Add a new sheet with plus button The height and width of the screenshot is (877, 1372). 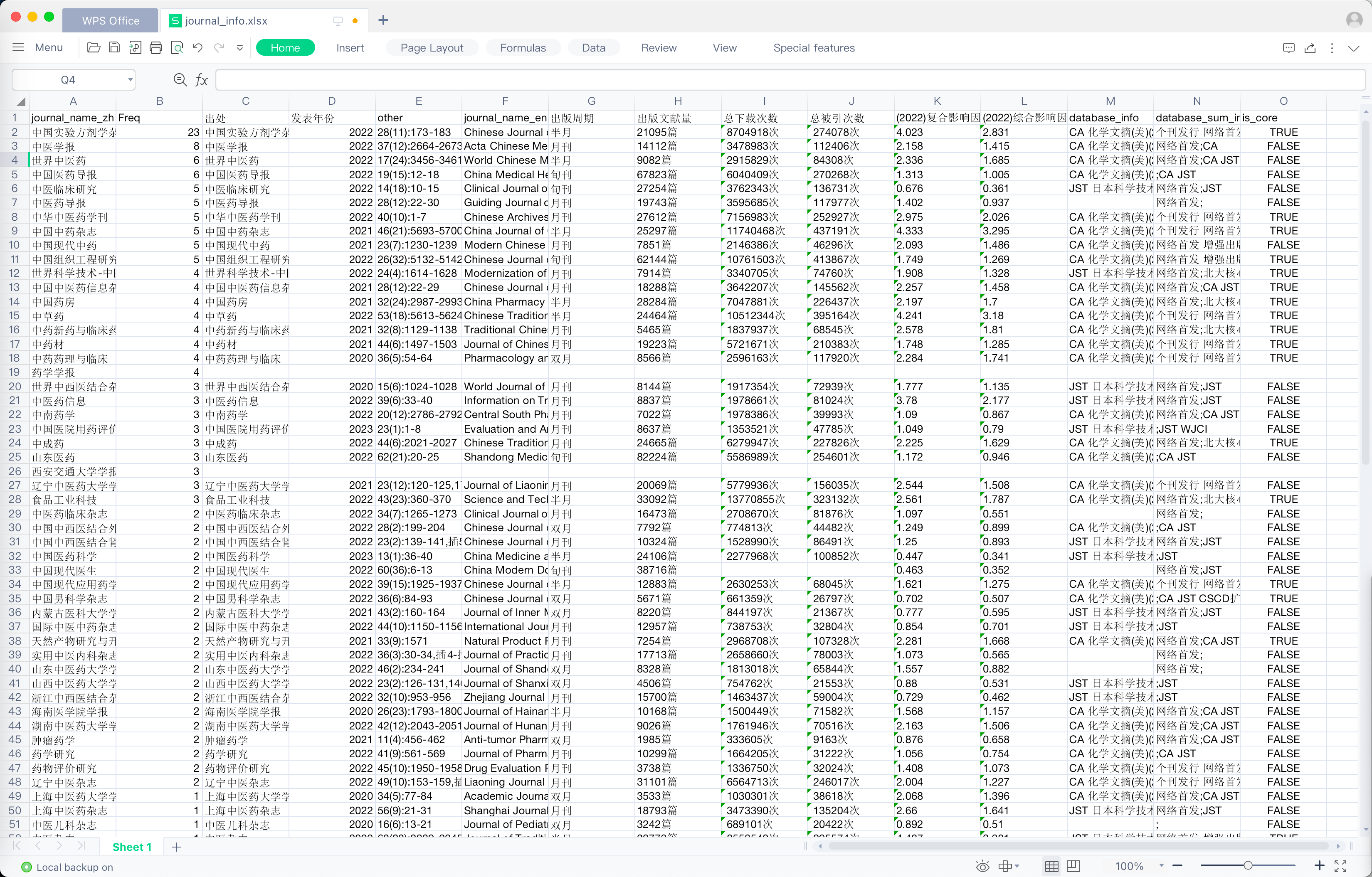tap(176, 847)
